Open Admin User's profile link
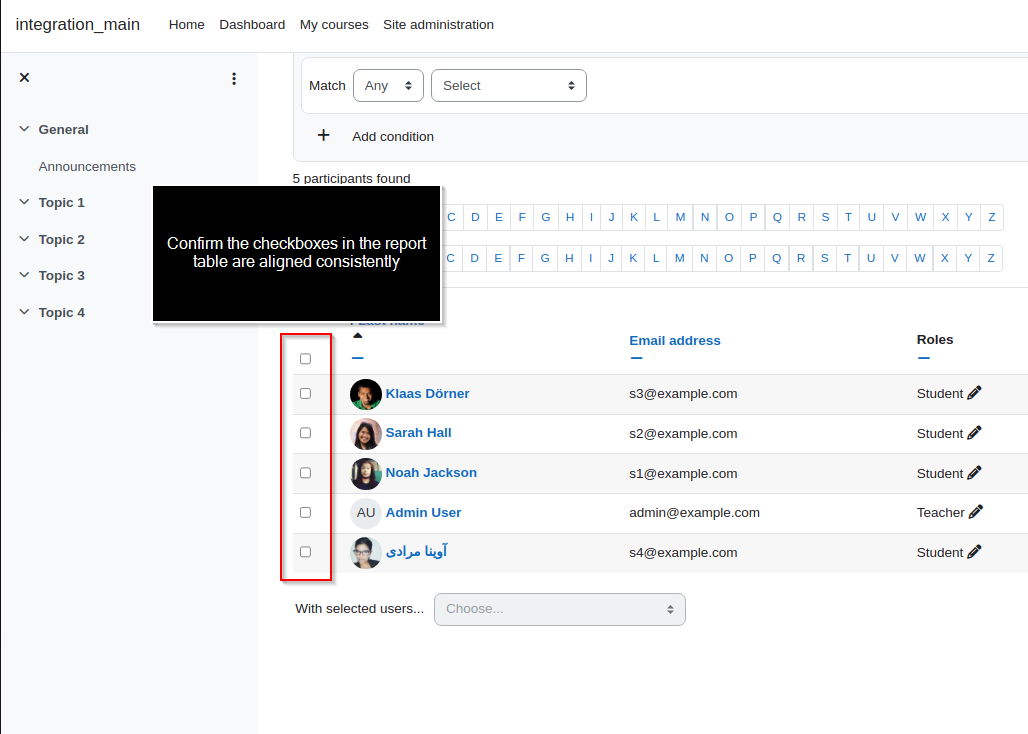 coord(423,512)
